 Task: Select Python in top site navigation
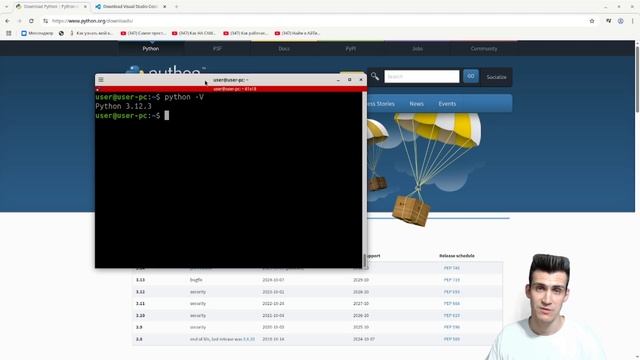151,49
